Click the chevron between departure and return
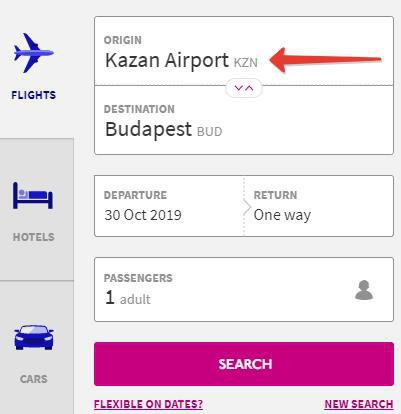 (x=247, y=207)
